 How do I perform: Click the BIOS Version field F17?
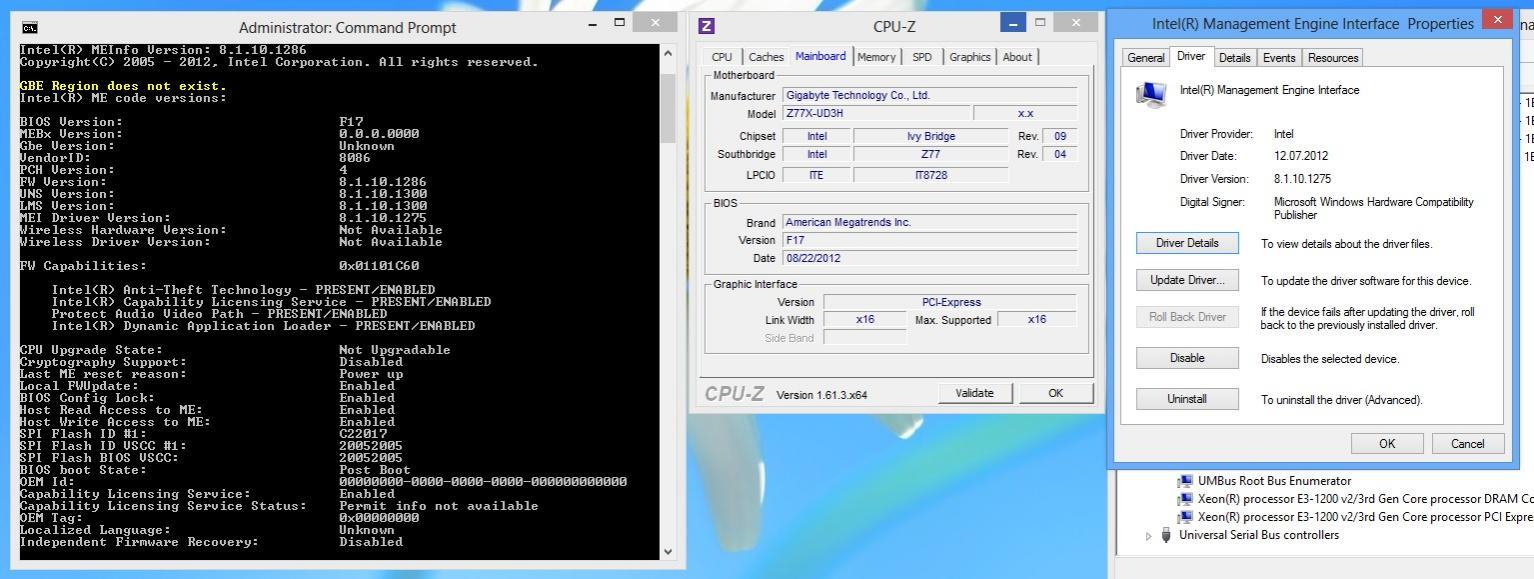(x=930, y=240)
